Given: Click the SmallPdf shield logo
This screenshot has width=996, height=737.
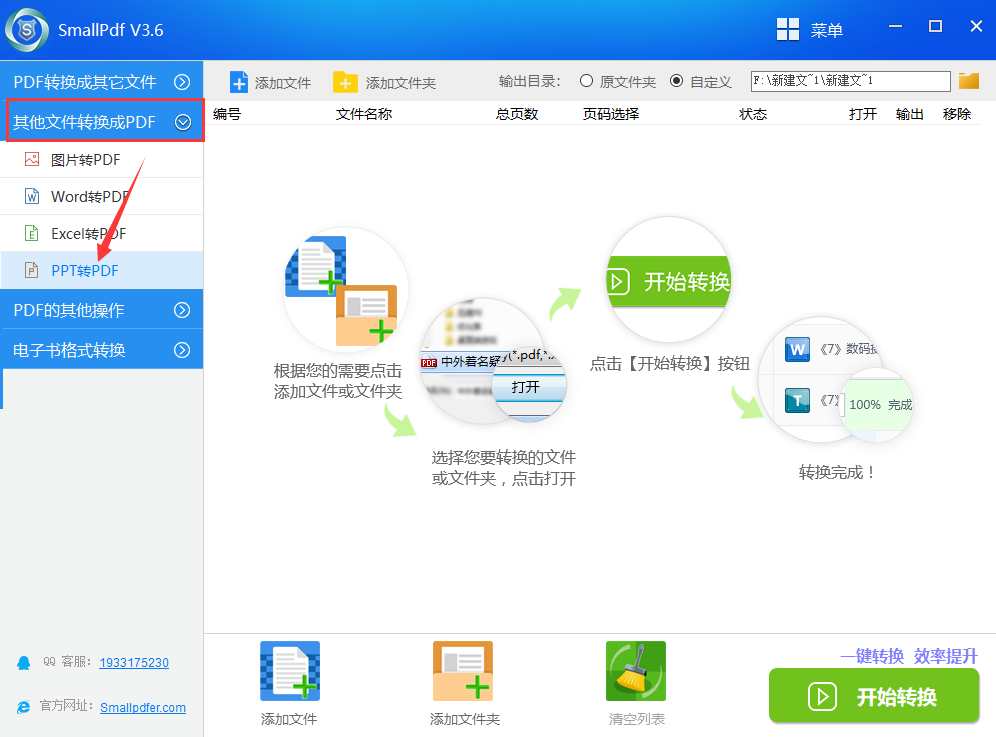Looking at the screenshot, I should 26,30.
